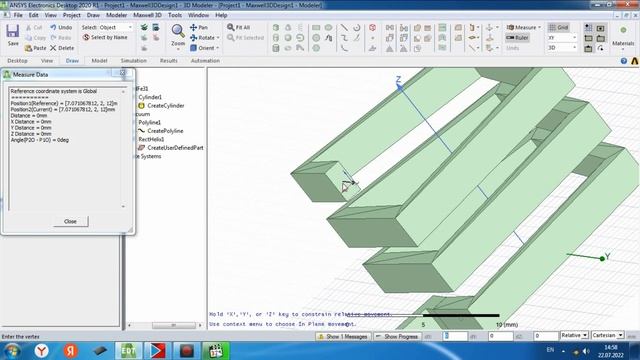Screen dimensions: 640x360
Task: Click the Measure Data dialog scroll-down arrow
Action: [123, 207]
